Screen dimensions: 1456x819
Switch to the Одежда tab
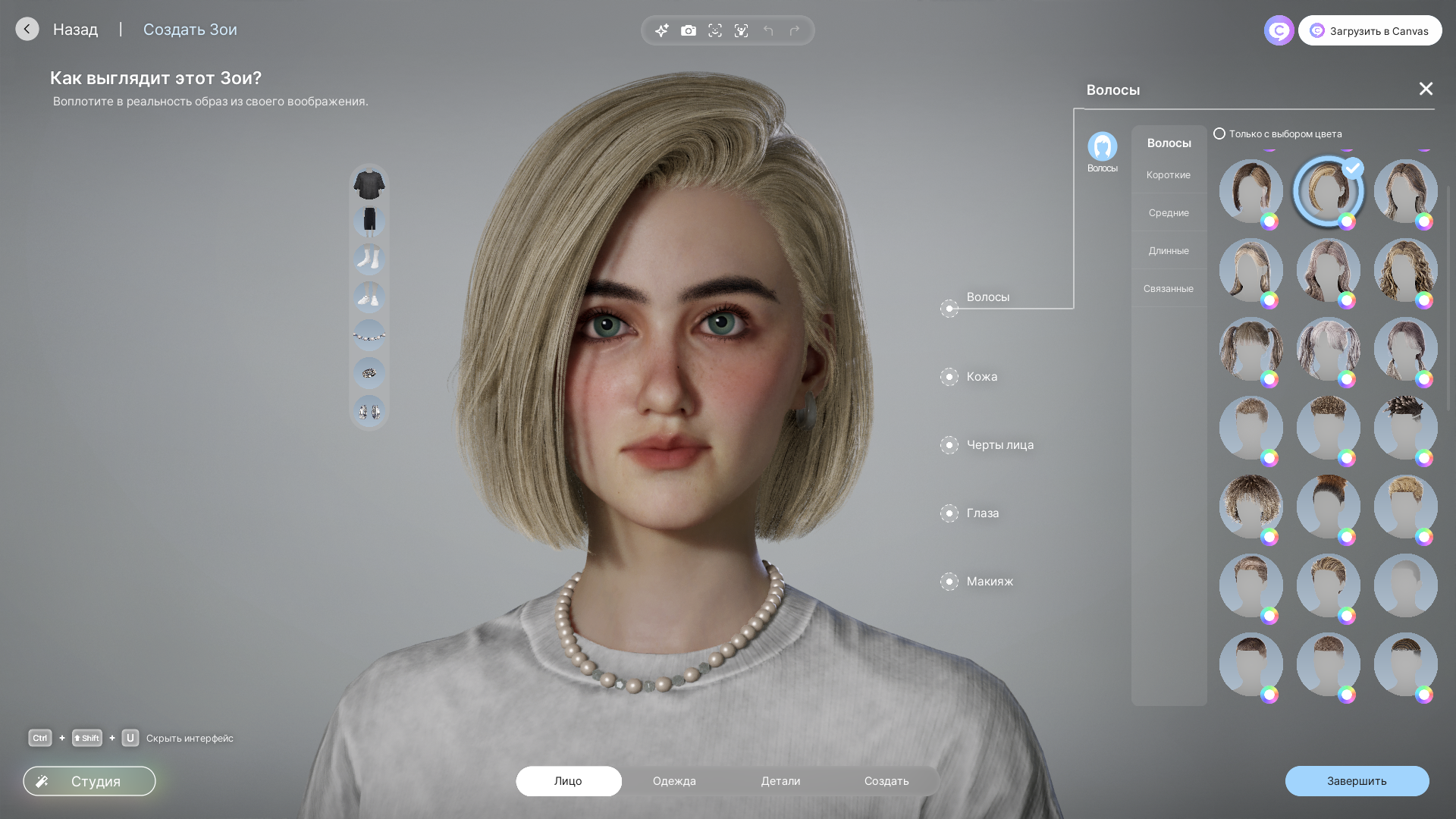pos(674,781)
